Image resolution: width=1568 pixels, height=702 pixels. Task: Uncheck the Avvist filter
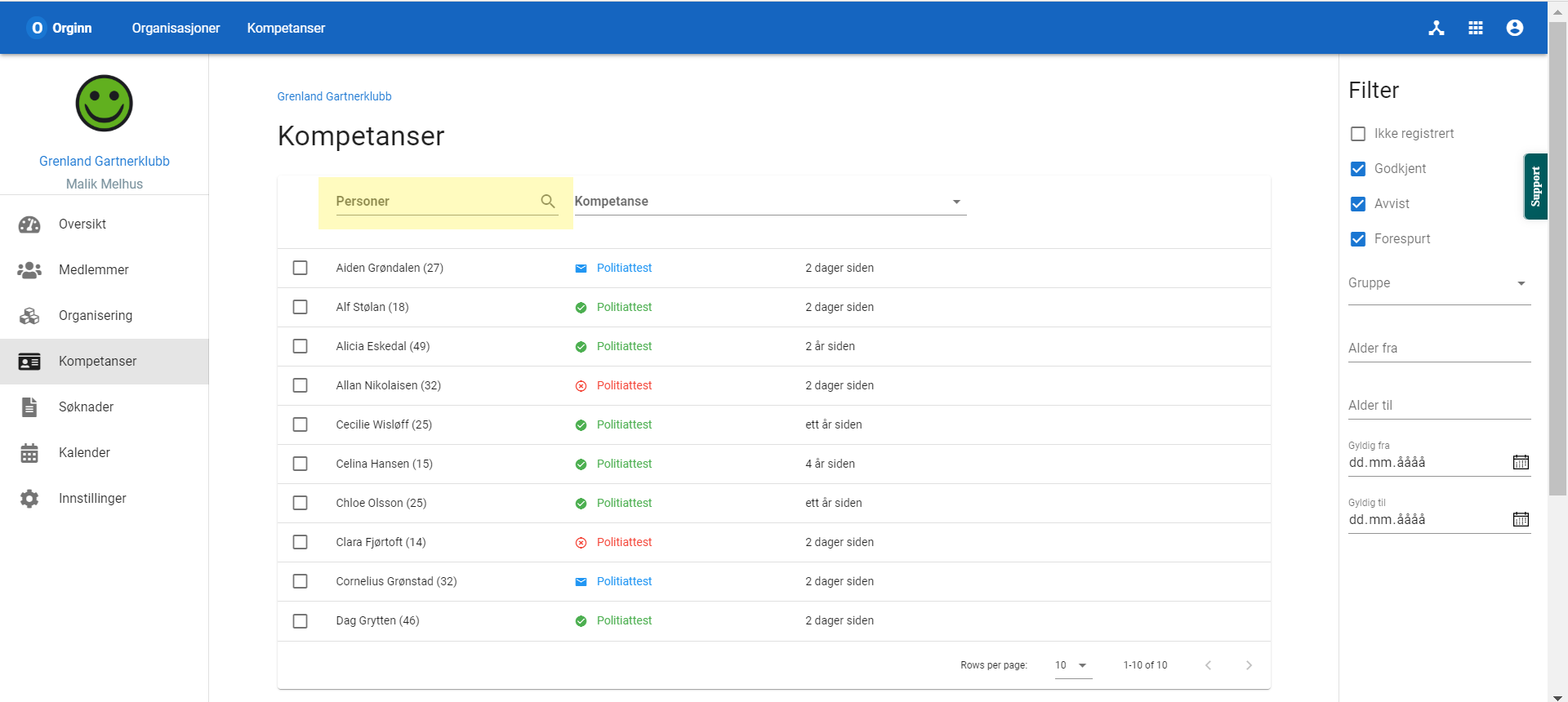tap(1358, 204)
